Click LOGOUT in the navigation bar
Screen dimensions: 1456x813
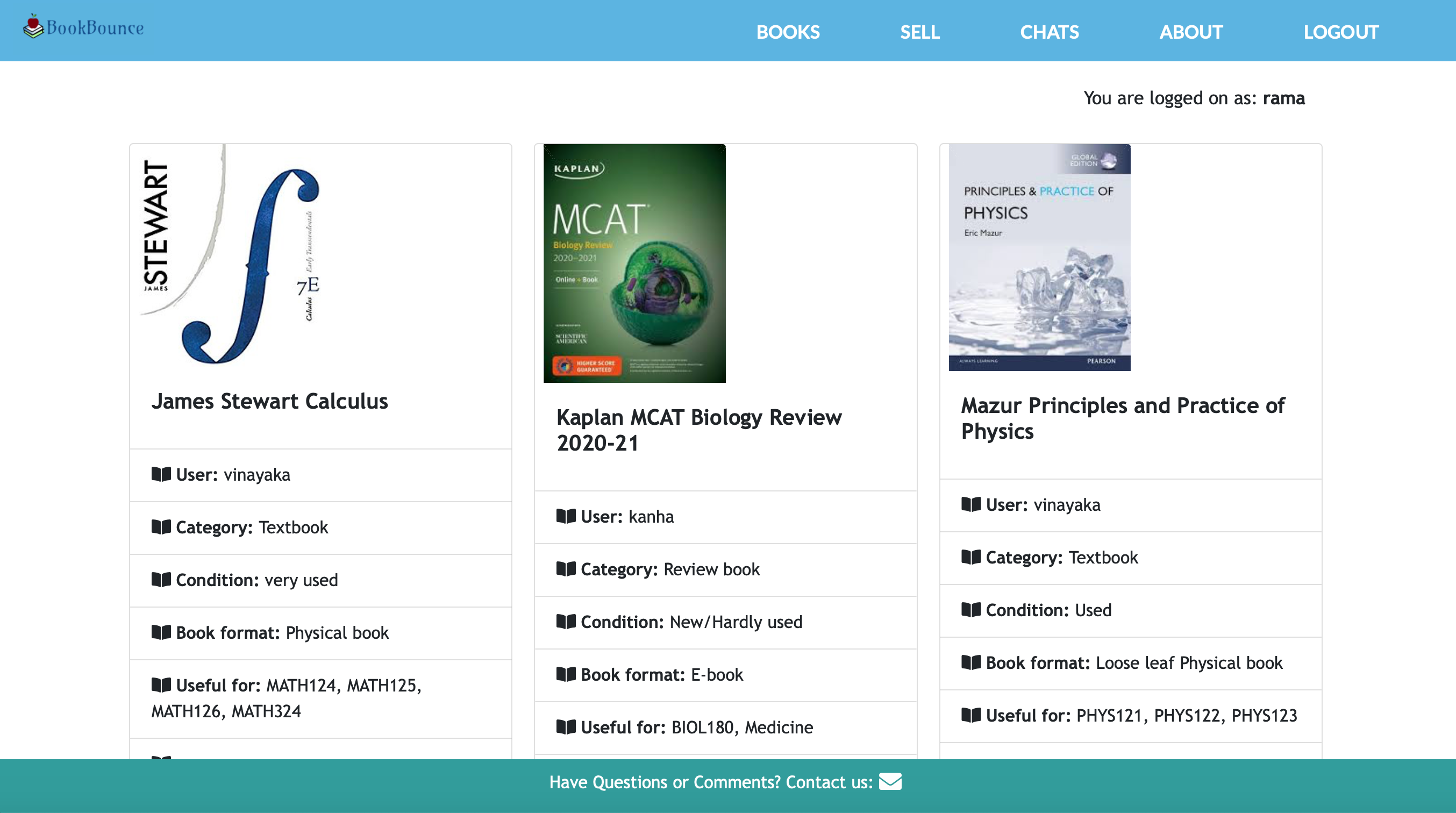click(x=1341, y=32)
